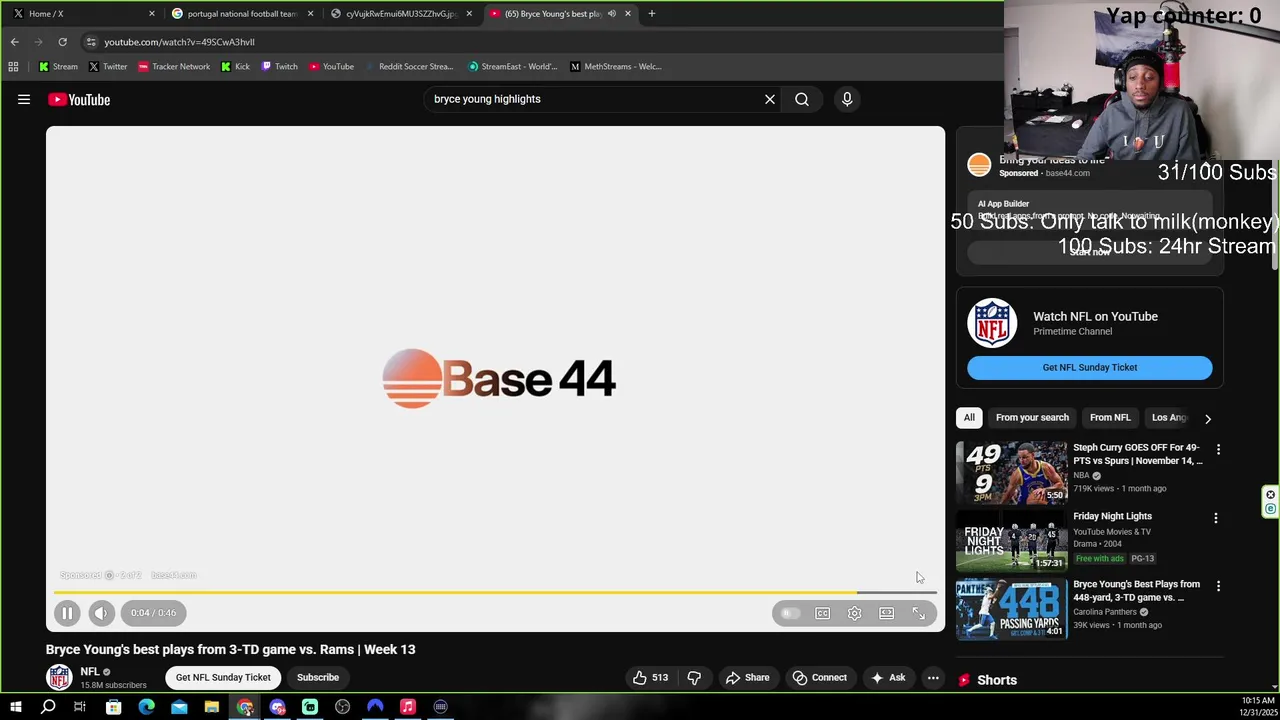Open the Windows Start menu
This screenshot has height=720, width=1280.
(x=16, y=707)
